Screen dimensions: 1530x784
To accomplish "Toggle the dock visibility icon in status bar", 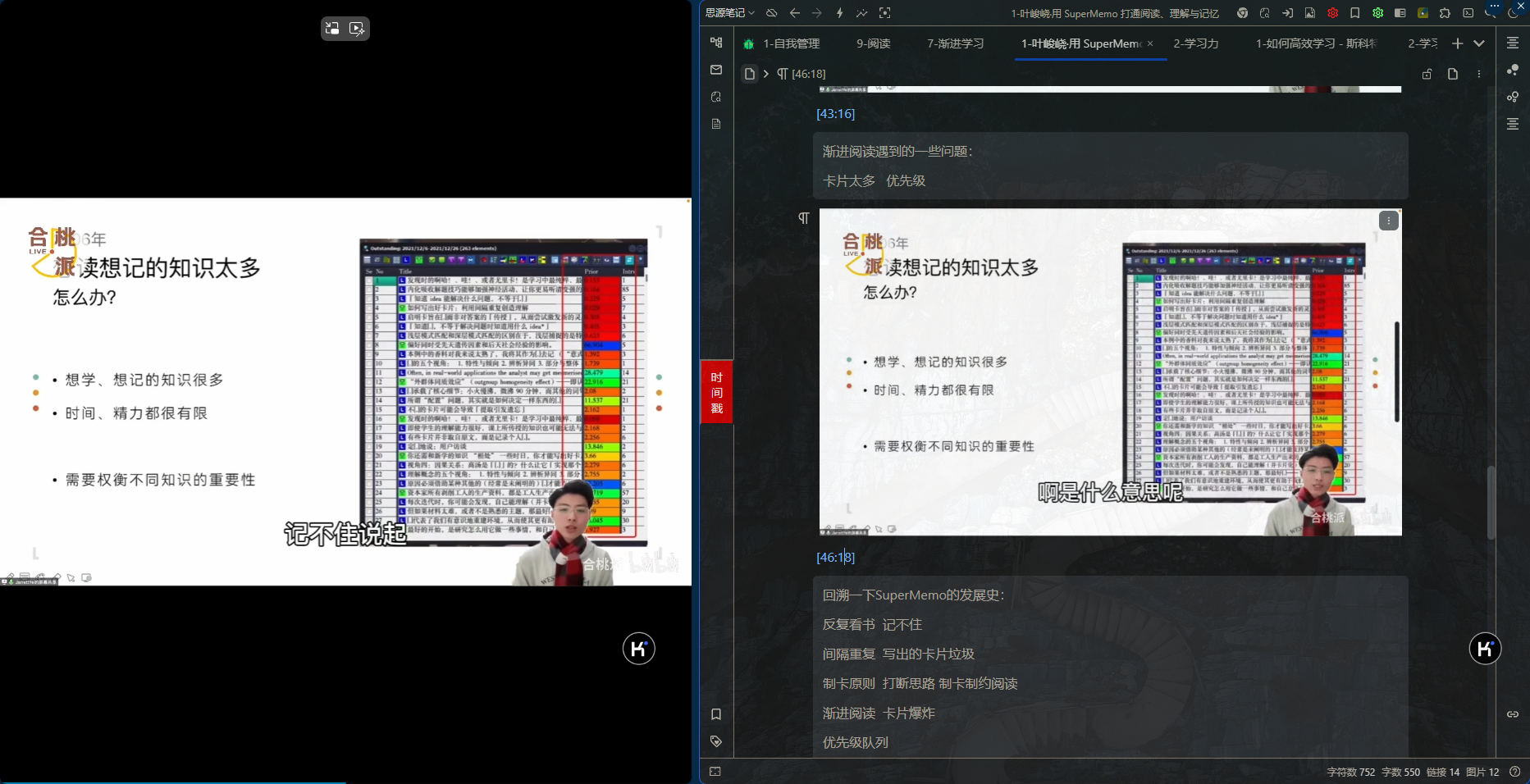I will 715,772.
